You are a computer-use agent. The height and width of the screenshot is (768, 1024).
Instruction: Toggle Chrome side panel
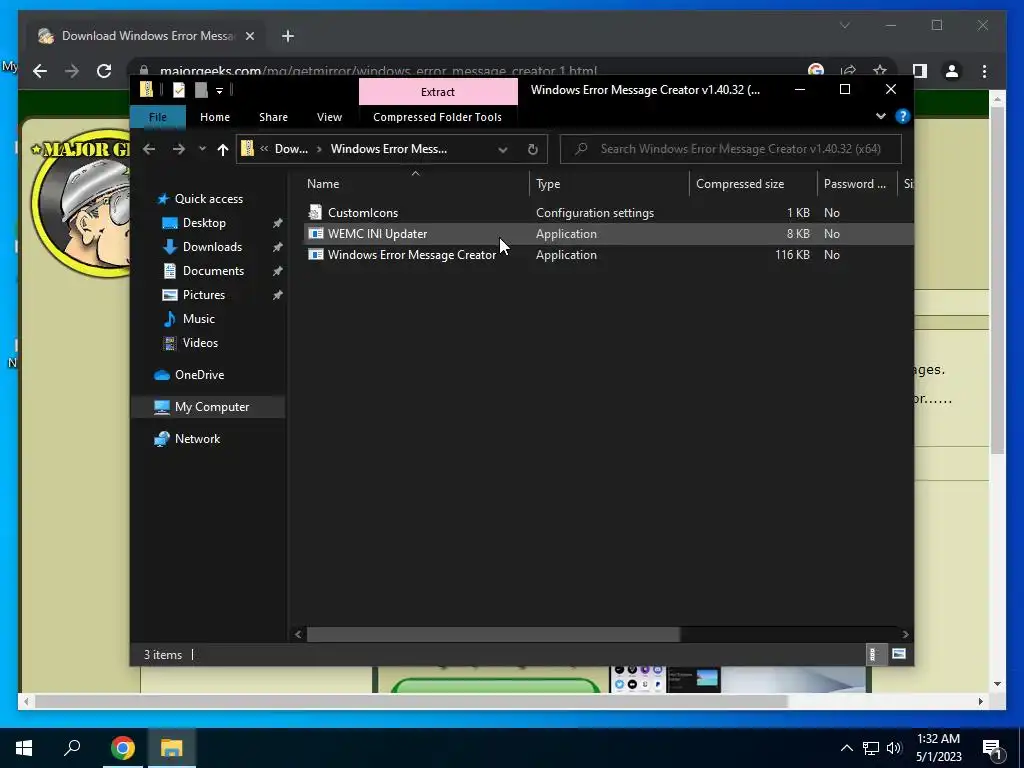tap(920, 71)
